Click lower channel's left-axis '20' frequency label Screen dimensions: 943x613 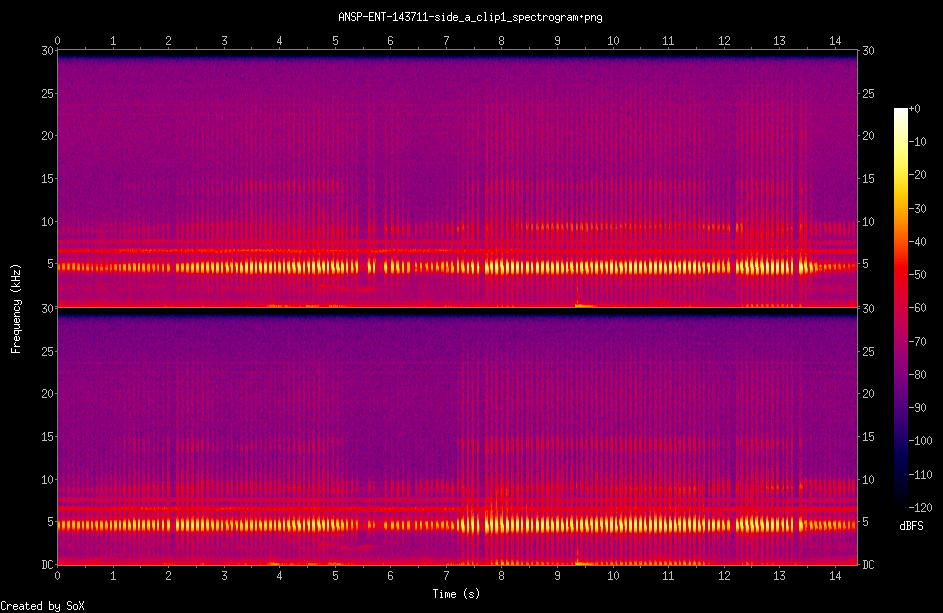48,393
